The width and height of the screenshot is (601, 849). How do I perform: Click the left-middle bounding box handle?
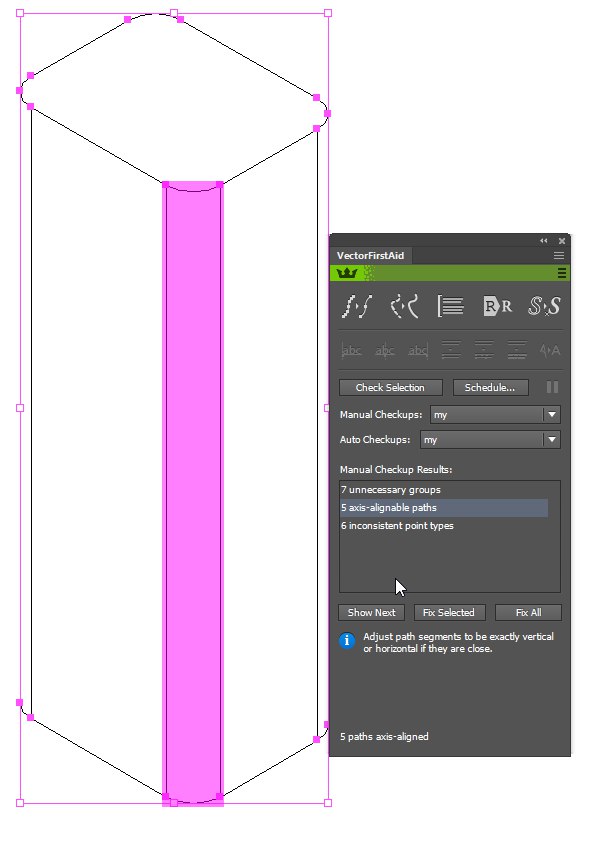coord(20,408)
